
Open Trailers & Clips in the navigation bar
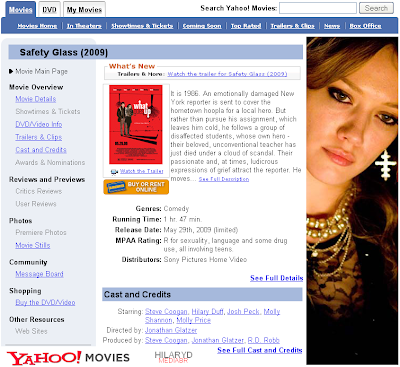pyautogui.click(x=292, y=26)
